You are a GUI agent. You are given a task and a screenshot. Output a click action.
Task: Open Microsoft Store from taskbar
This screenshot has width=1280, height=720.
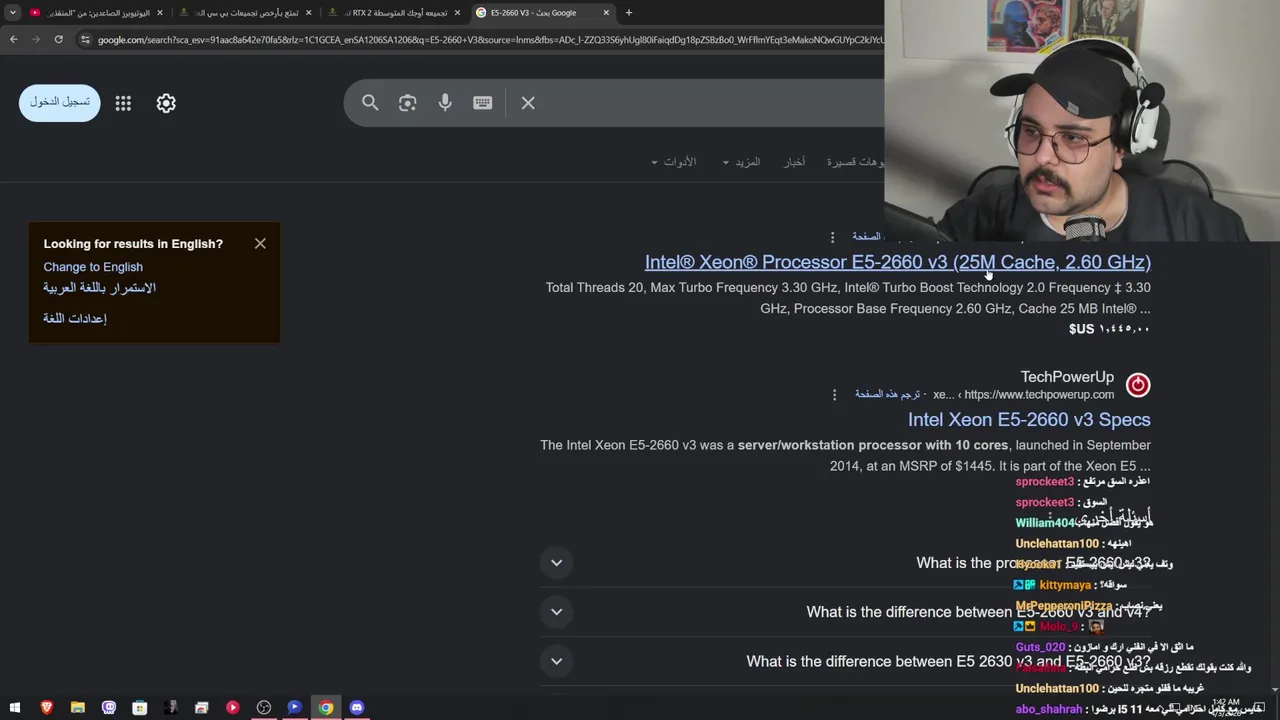pyautogui.click(x=140, y=707)
